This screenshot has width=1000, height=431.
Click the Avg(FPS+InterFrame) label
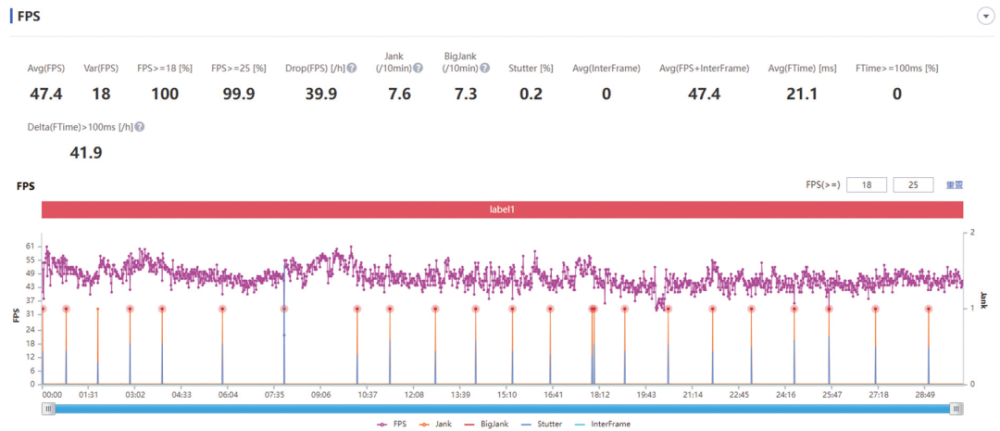click(x=704, y=68)
